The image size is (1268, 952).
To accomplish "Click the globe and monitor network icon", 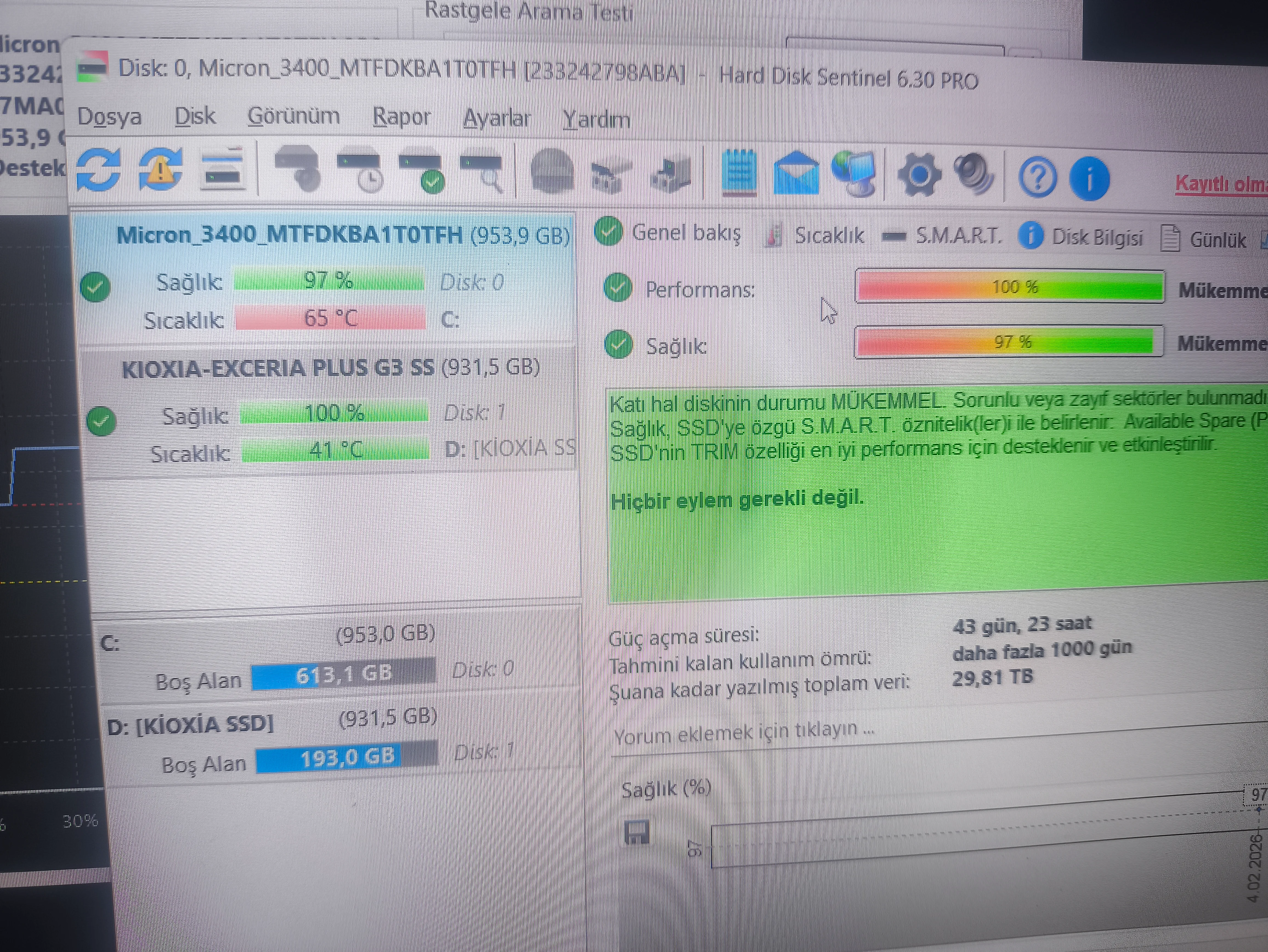I will [854, 174].
